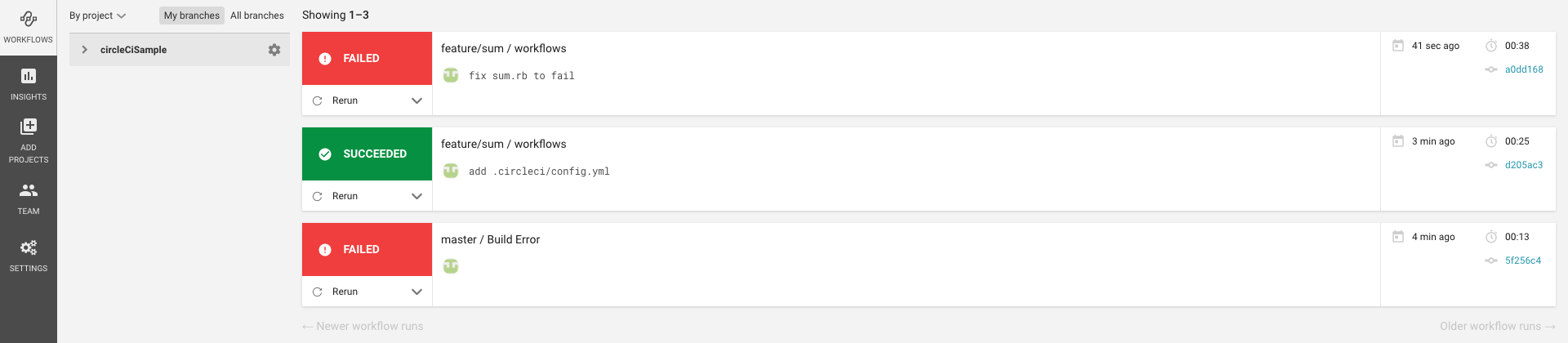Click avatar on master Build Error row

point(451,266)
